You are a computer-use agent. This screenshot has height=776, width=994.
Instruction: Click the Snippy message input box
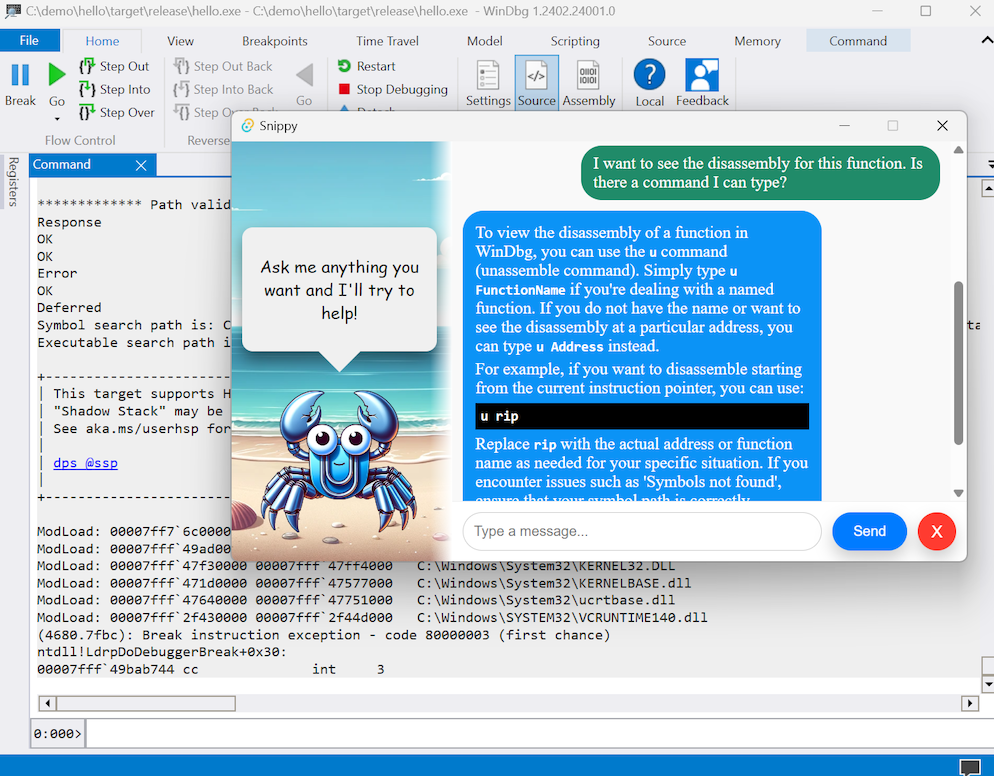[x=642, y=531]
